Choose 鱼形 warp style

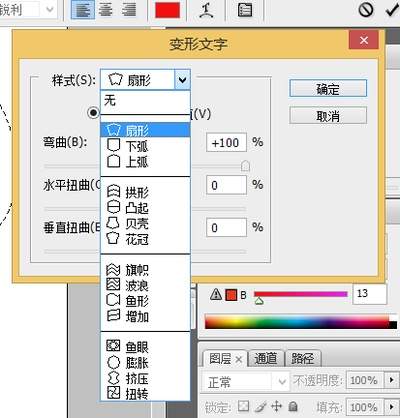[145, 301]
